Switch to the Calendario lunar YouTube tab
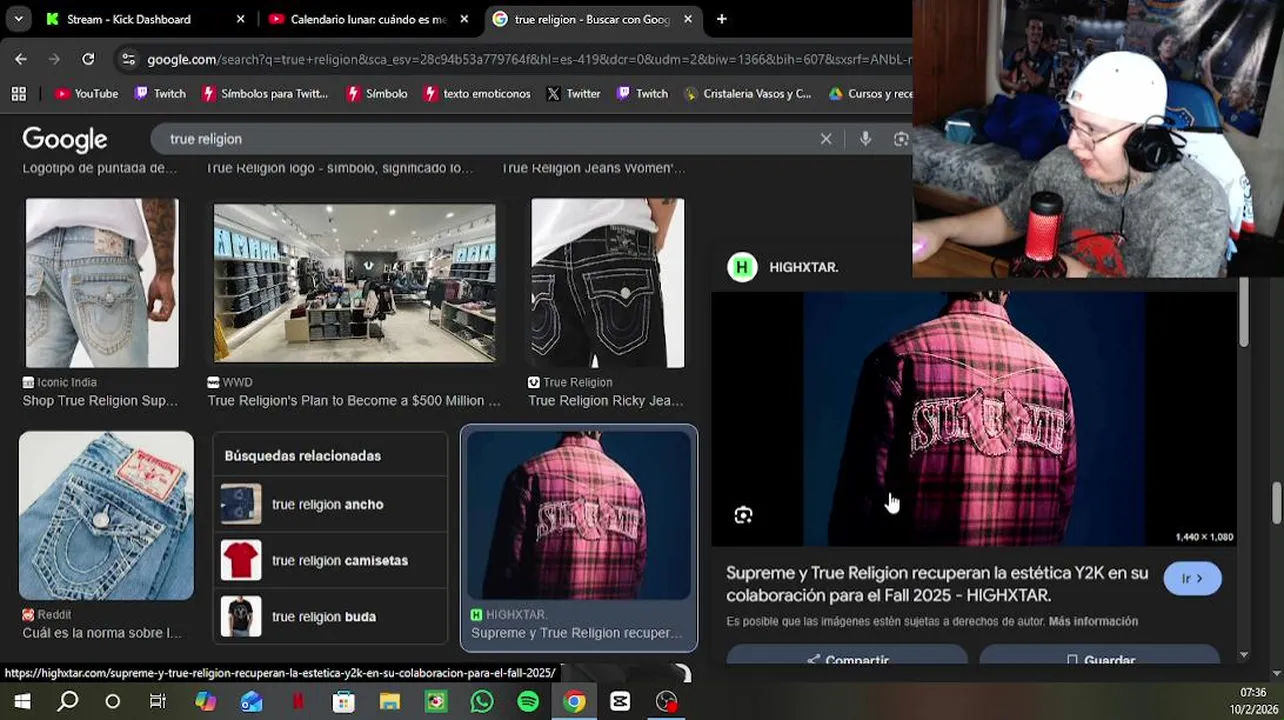Image resolution: width=1284 pixels, height=720 pixels. pyautogui.click(x=369, y=19)
